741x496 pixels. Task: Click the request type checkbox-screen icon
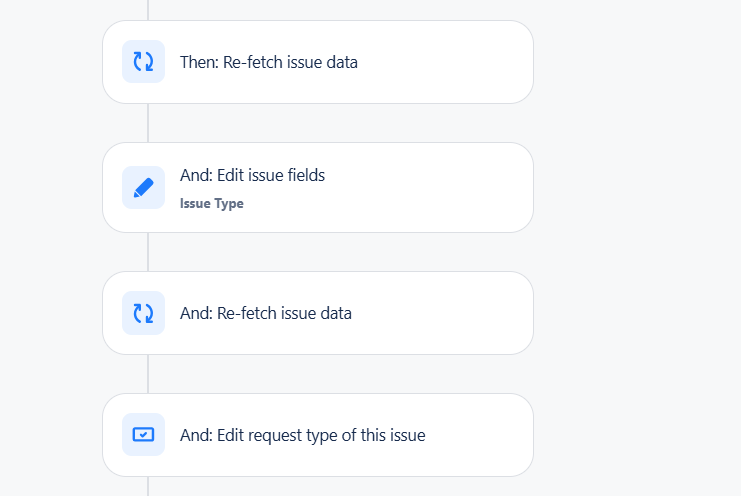click(143, 435)
